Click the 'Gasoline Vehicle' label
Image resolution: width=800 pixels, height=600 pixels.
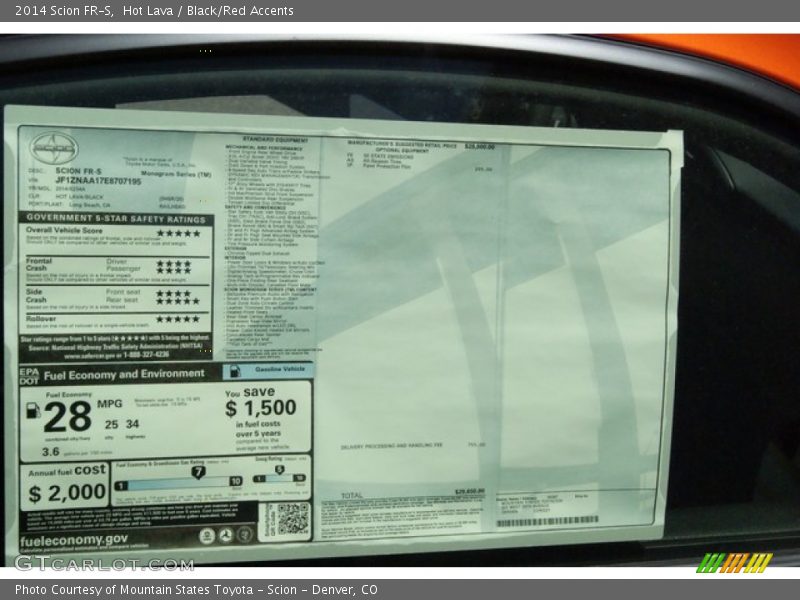280,369
